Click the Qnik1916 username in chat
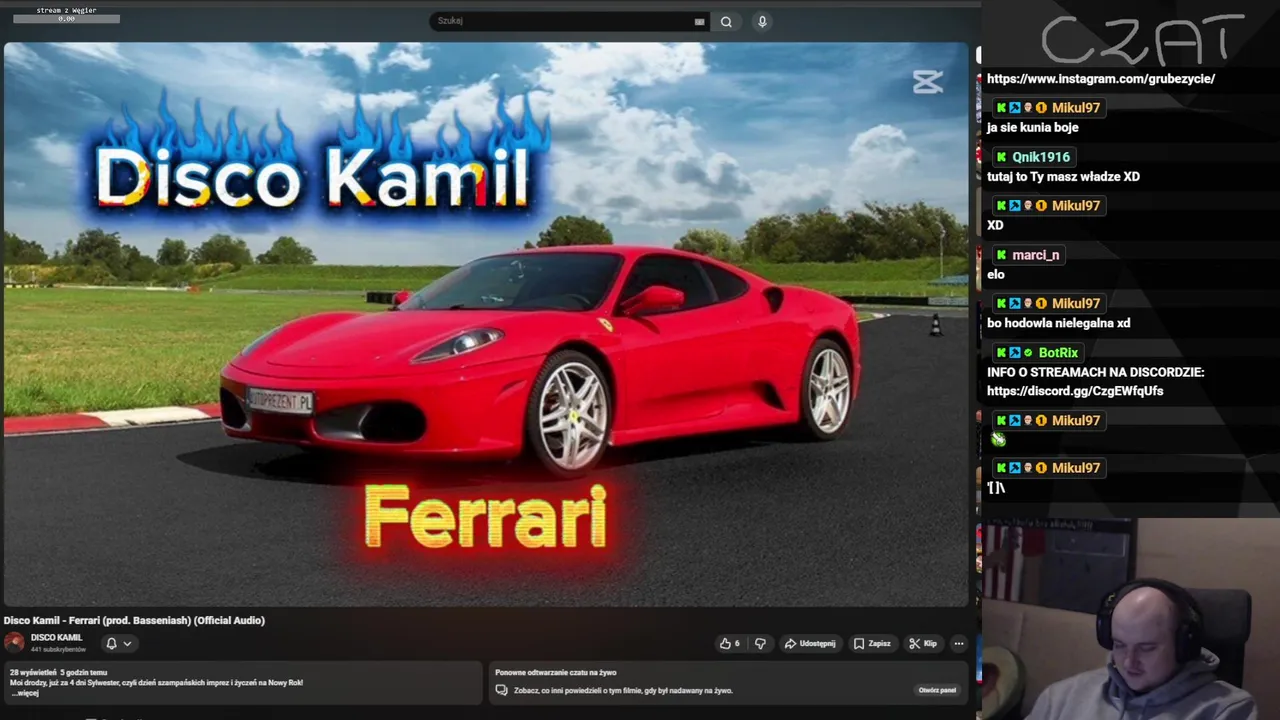This screenshot has width=1280, height=720. coord(1041,157)
